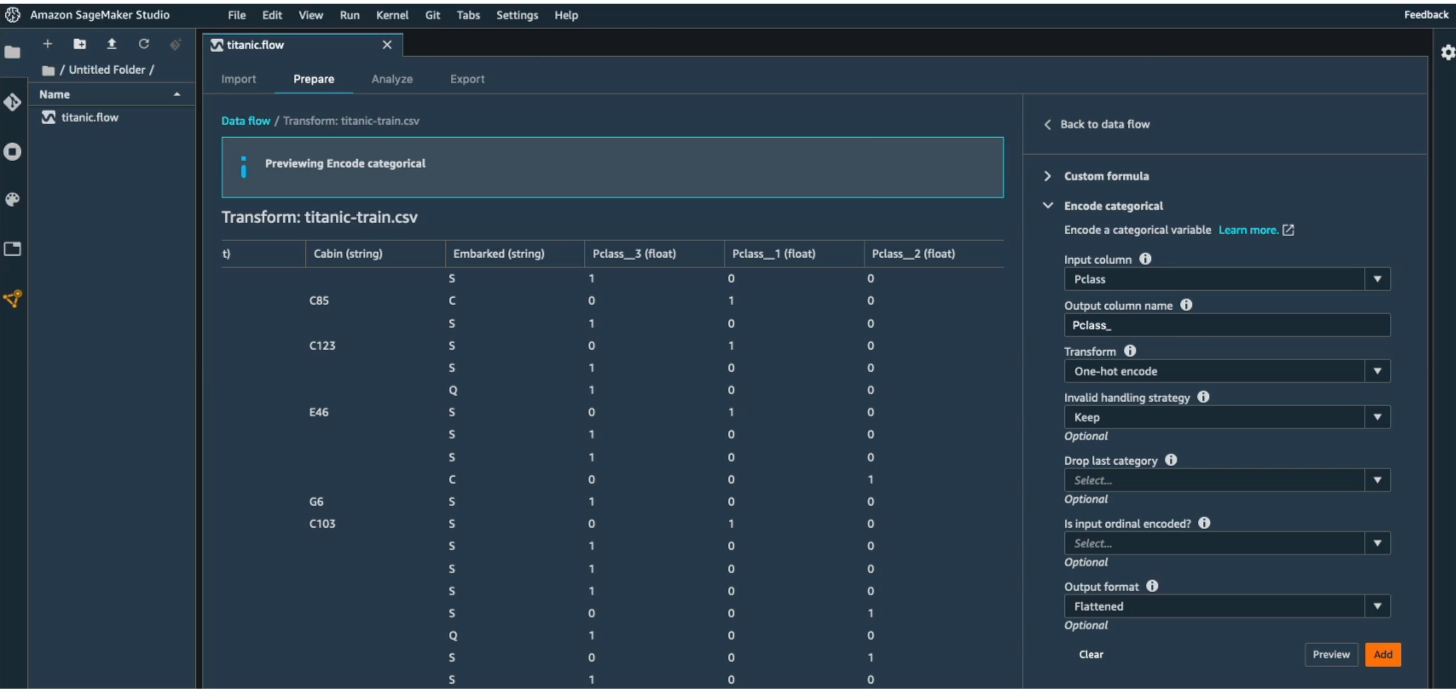
Task: Click the Learn more link
Action: pos(1248,230)
